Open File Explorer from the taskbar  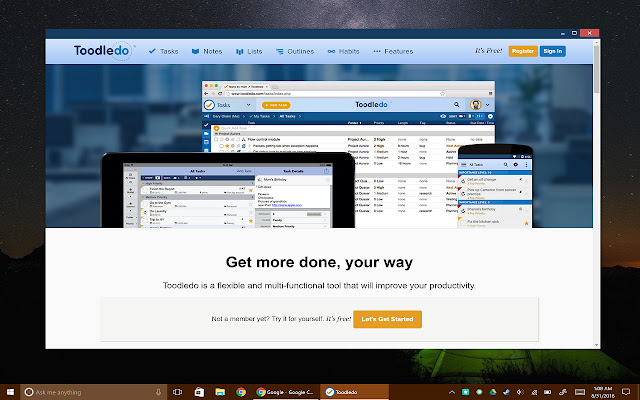(220, 392)
